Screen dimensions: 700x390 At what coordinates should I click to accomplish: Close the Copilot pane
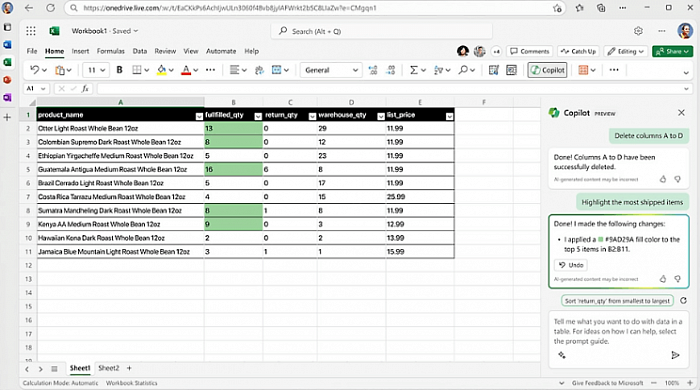681,112
